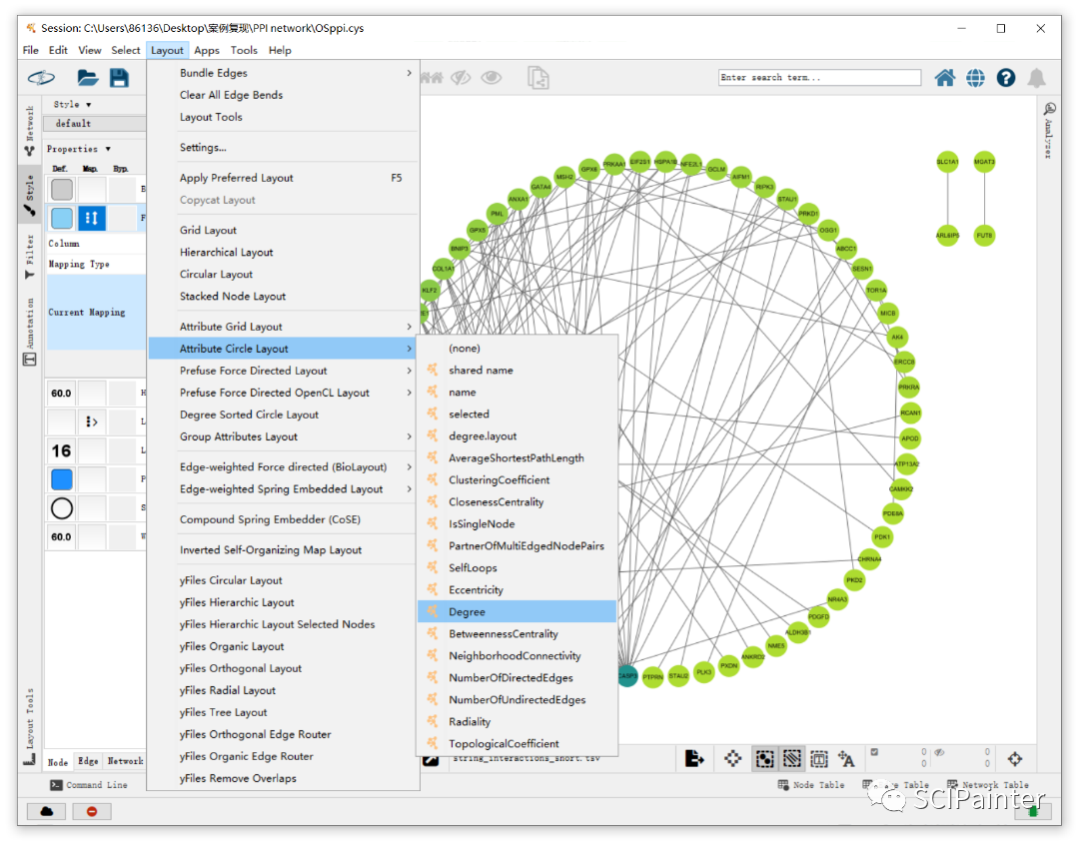Open the Style dropdown arrow
The height and width of the screenshot is (844, 1080).
pyautogui.click(x=89, y=105)
